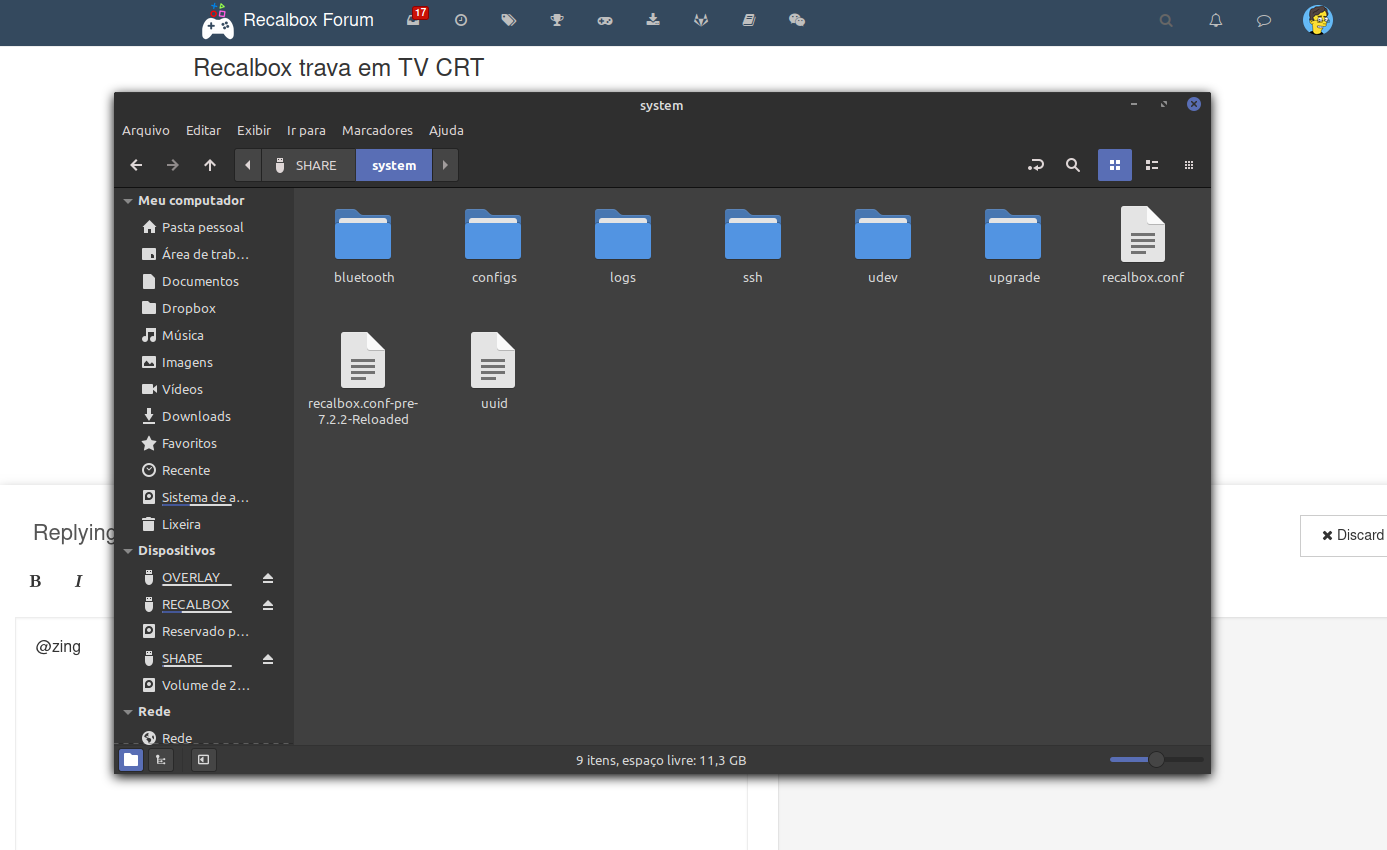Open the forum chat bubble icon

point(1264,20)
